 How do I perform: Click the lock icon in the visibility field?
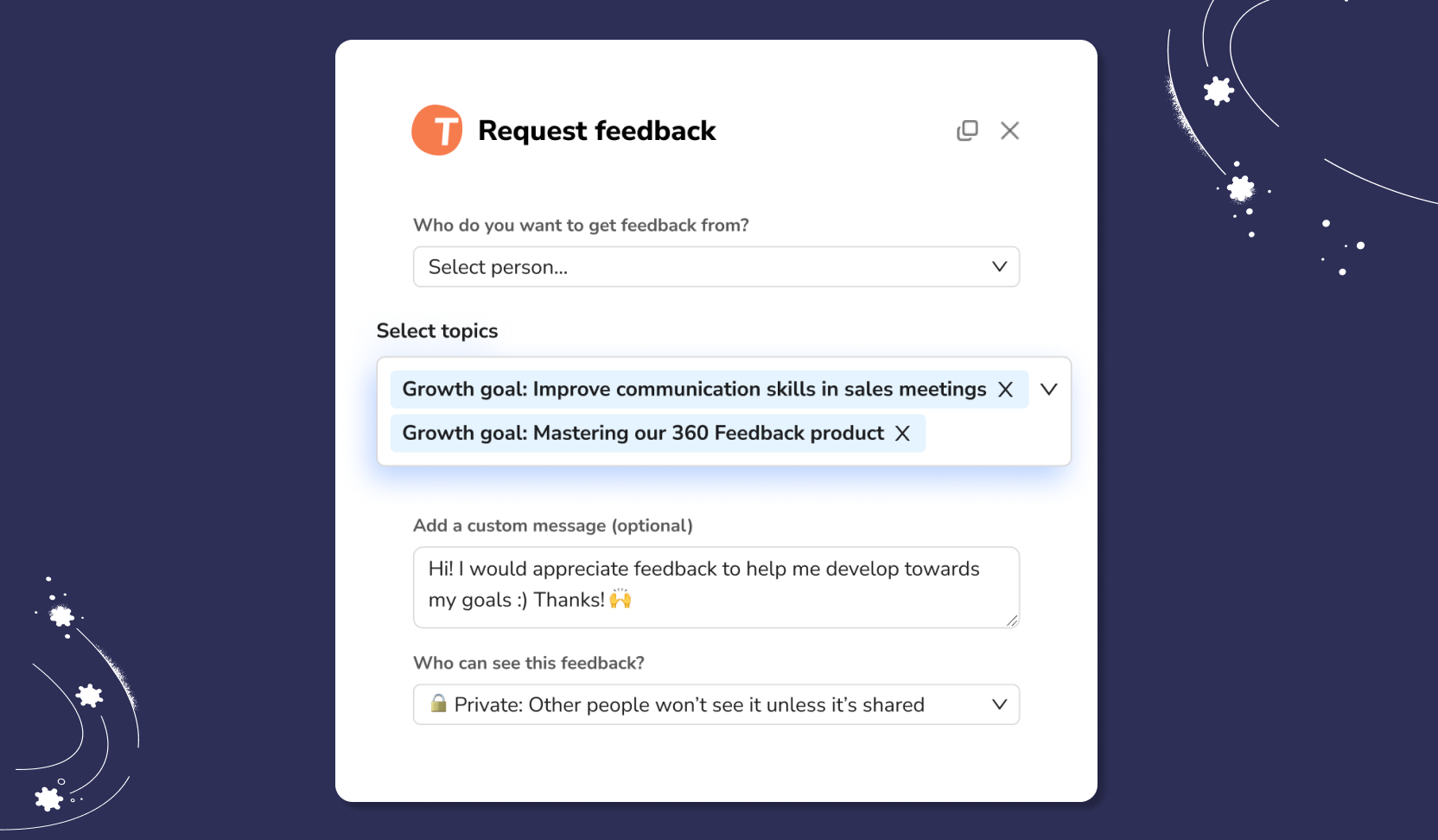[438, 704]
